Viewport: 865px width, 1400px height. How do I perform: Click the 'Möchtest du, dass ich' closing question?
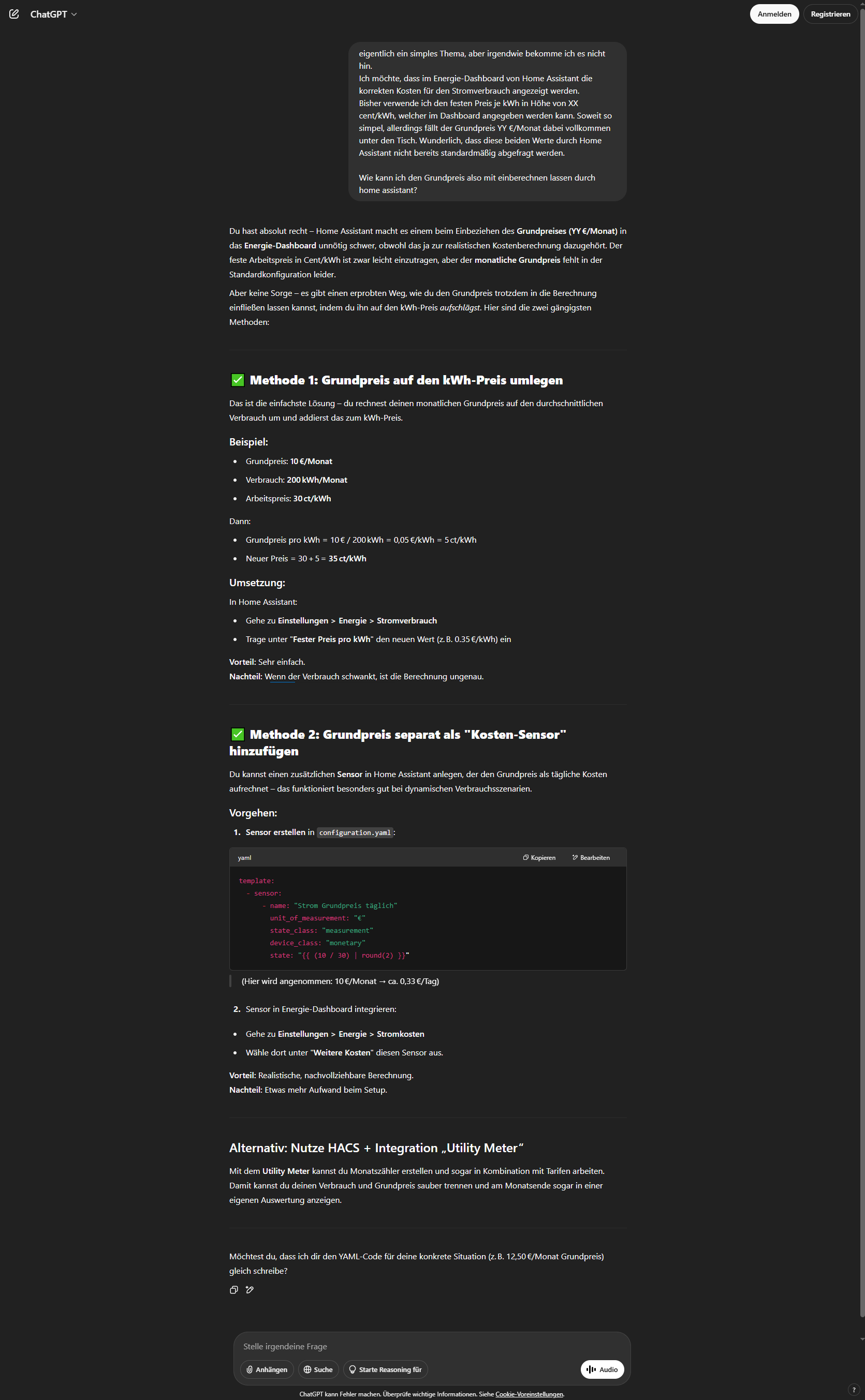(417, 1263)
